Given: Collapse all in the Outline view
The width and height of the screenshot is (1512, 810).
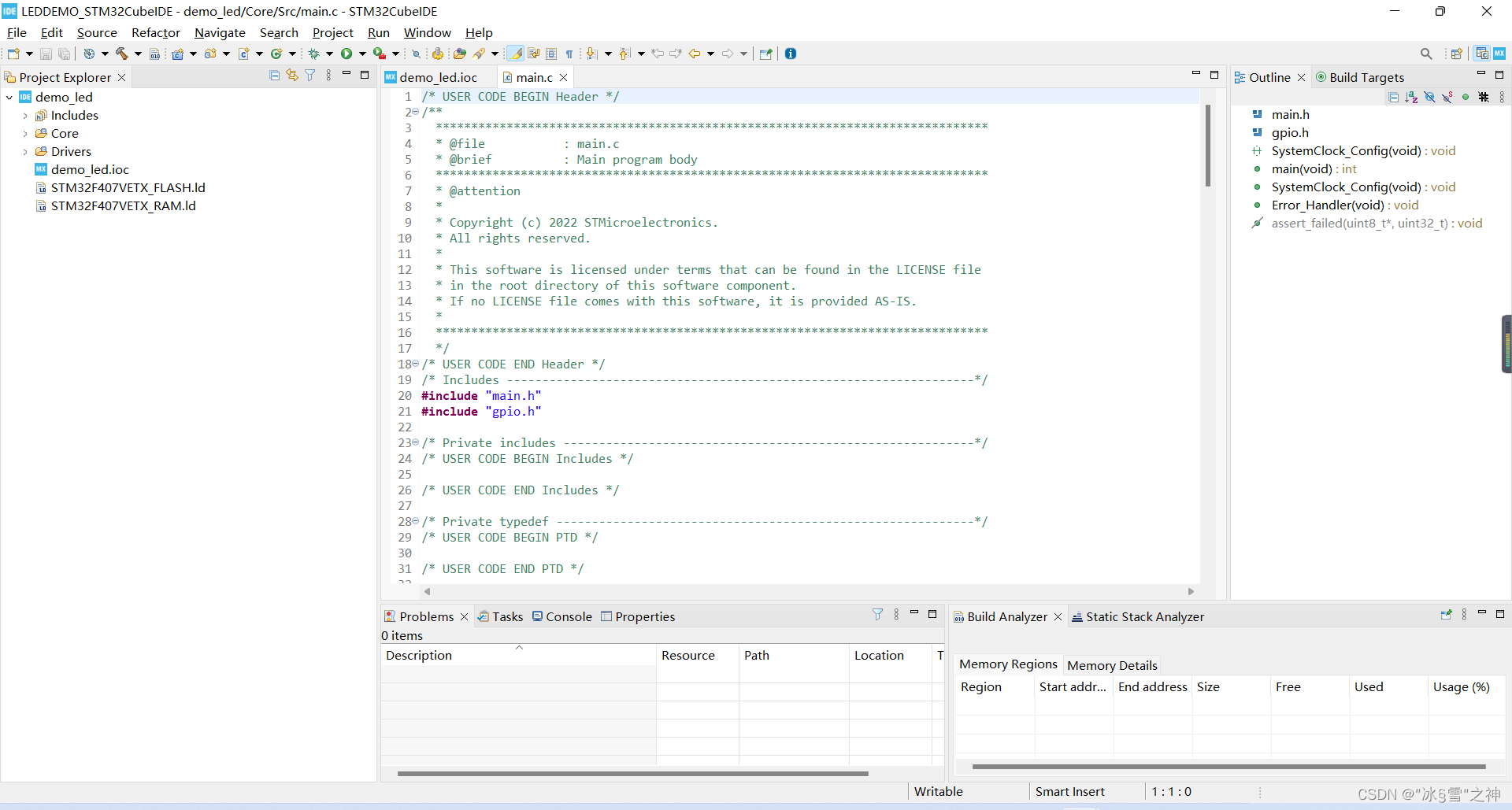Looking at the screenshot, I should coord(1393,97).
